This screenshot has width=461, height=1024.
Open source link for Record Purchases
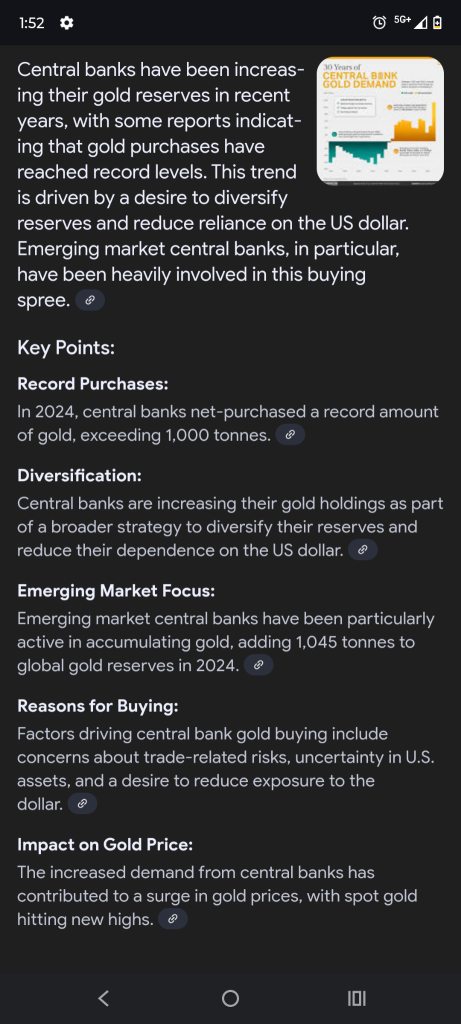click(291, 435)
